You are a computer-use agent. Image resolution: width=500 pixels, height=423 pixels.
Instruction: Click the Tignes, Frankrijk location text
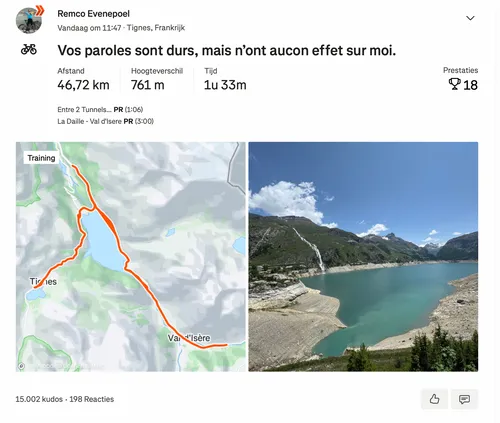tap(156, 28)
